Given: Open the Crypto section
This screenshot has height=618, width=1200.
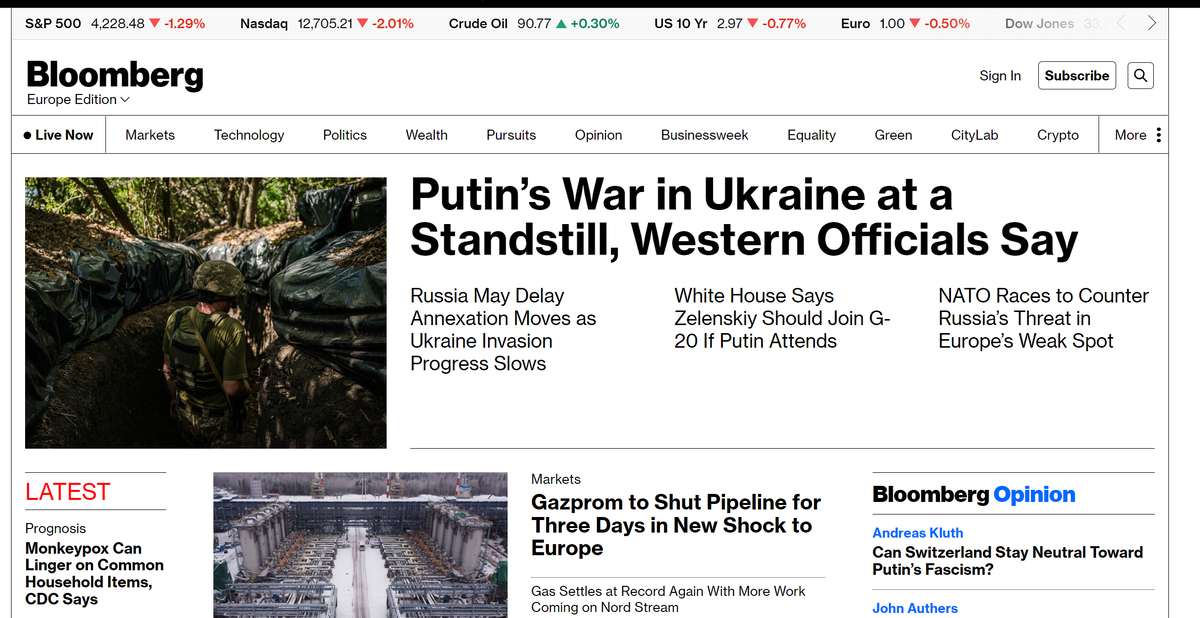Looking at the screenshot, I should coord(1057,135).
